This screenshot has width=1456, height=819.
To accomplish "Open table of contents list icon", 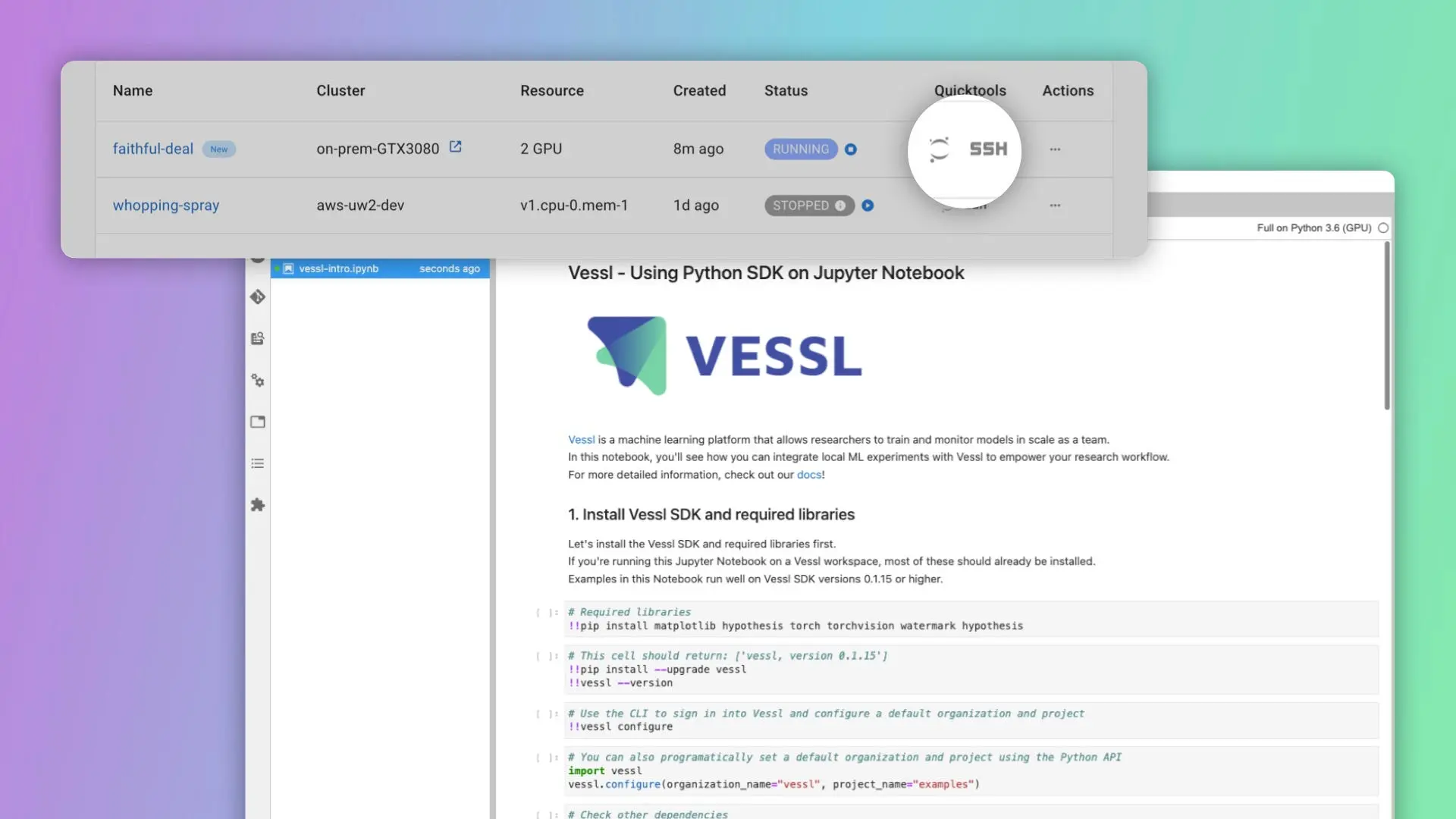I will (x=258, y=463).
